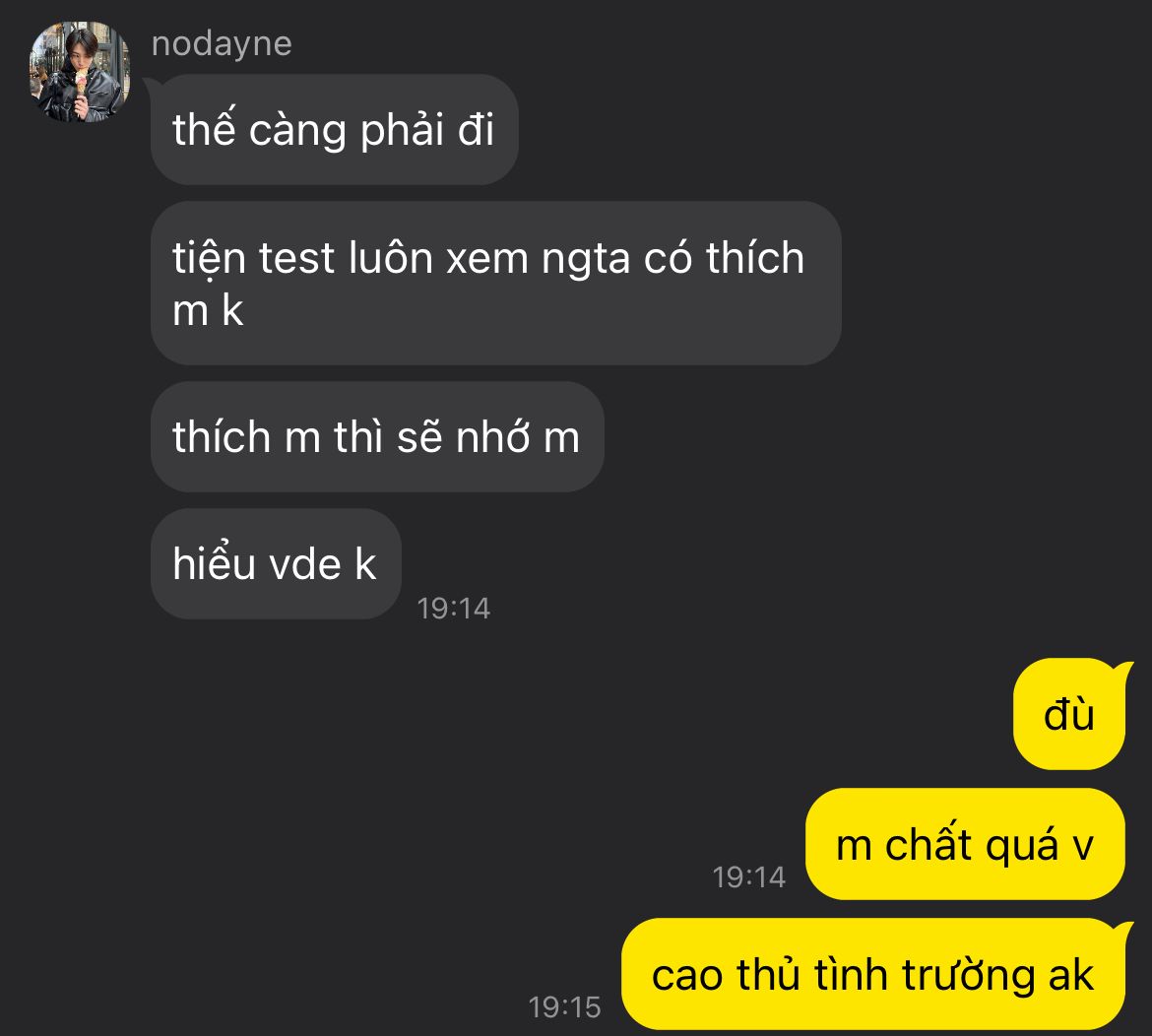
Task: Click the word 'ngta' in received message
Action: pyautogui.click(x=586, y=261)
